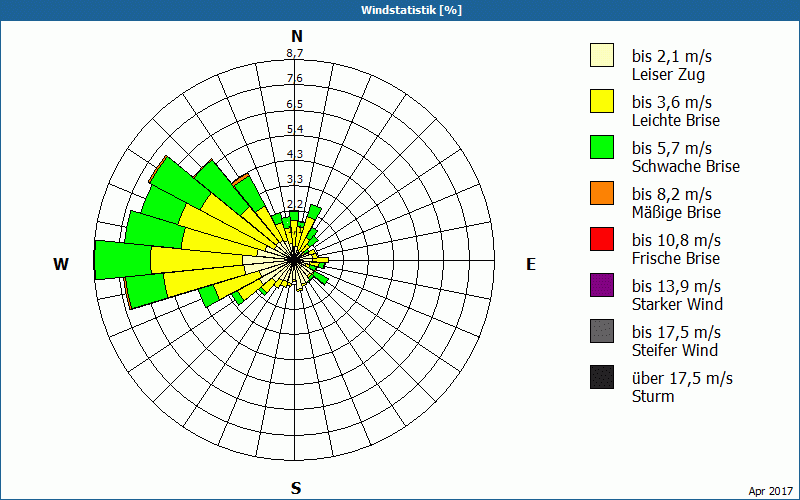The width and height of the screenshot is (800, 500).
Task: Click the 4,3 ring scale value
Action: [295, 154]
